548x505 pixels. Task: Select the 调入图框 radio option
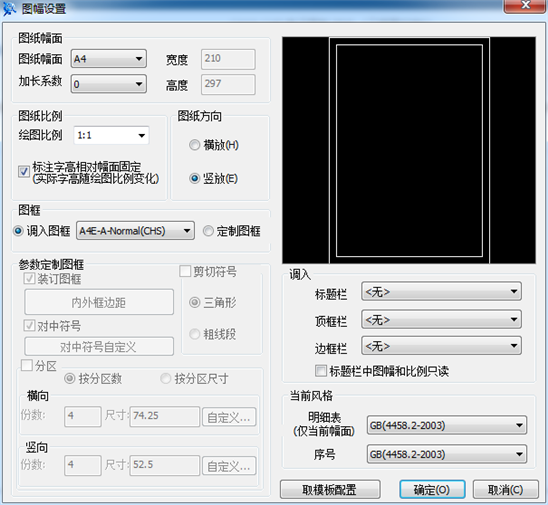tap(18, 231)
